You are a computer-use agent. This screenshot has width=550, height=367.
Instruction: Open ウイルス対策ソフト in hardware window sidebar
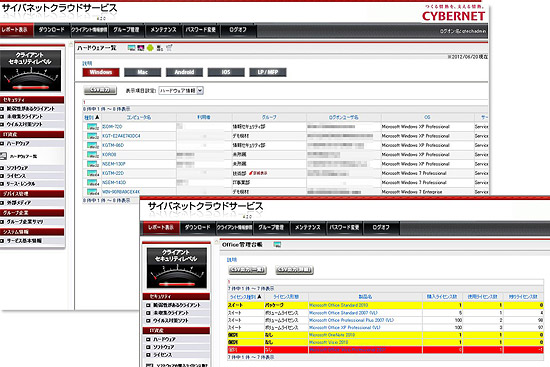point(25,125)
